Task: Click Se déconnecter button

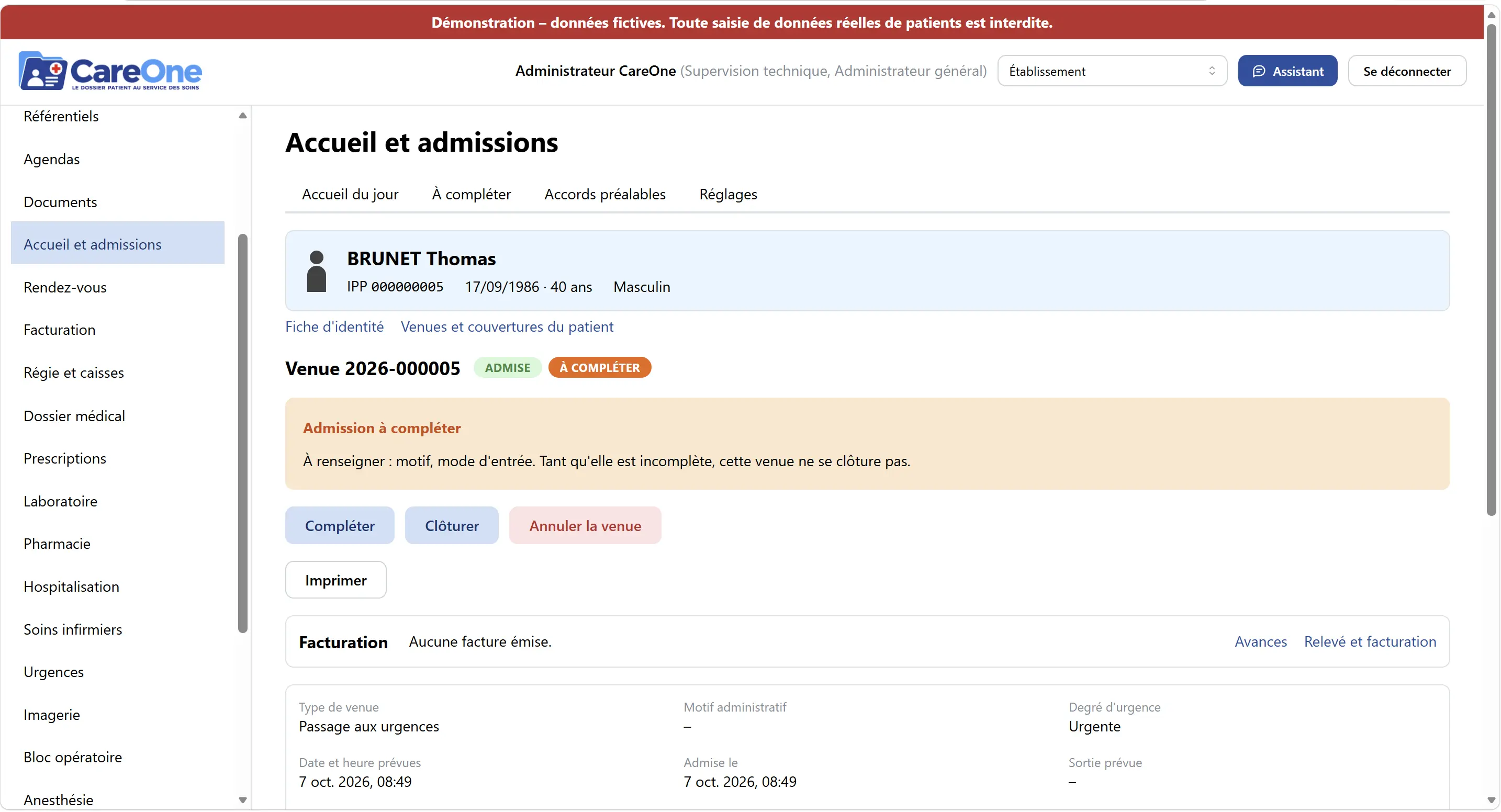Action: tap(1407, 71)
